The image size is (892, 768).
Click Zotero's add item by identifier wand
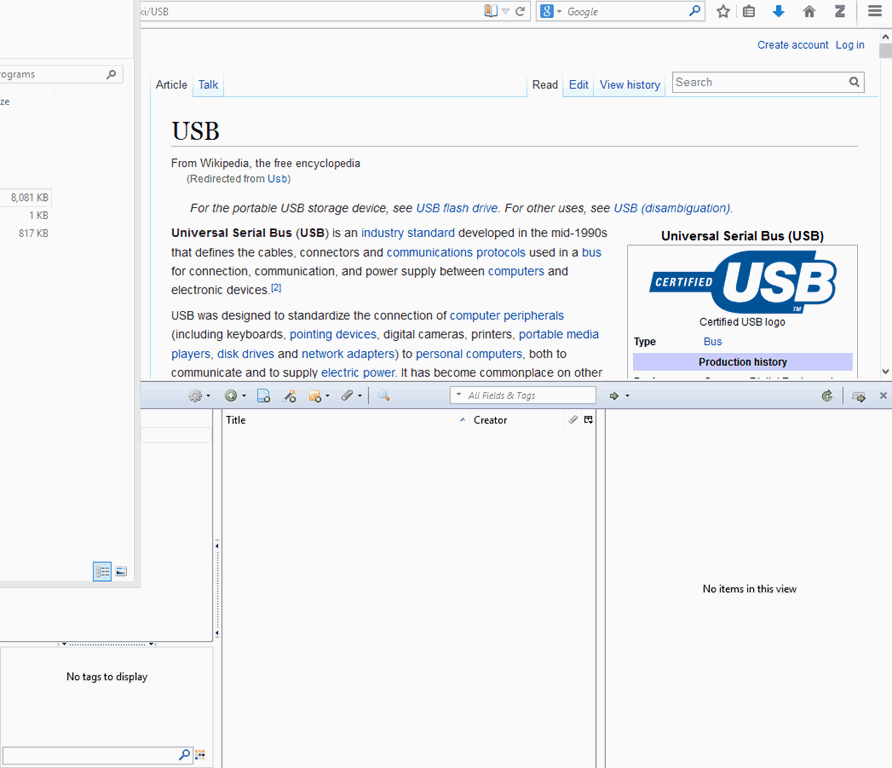pos(289,396)
